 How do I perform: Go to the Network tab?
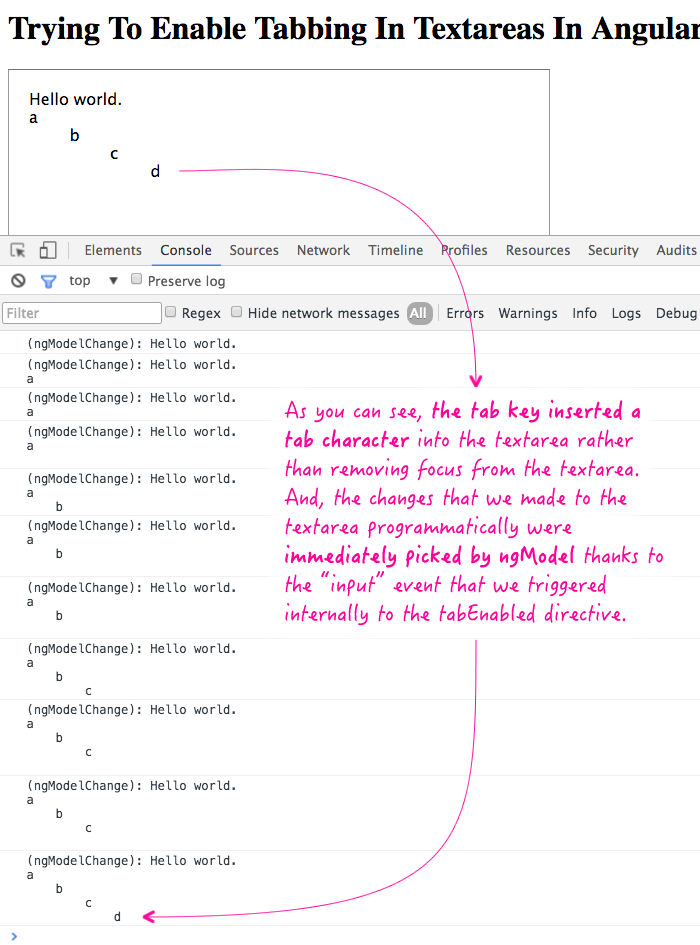[x=323, y=250]
